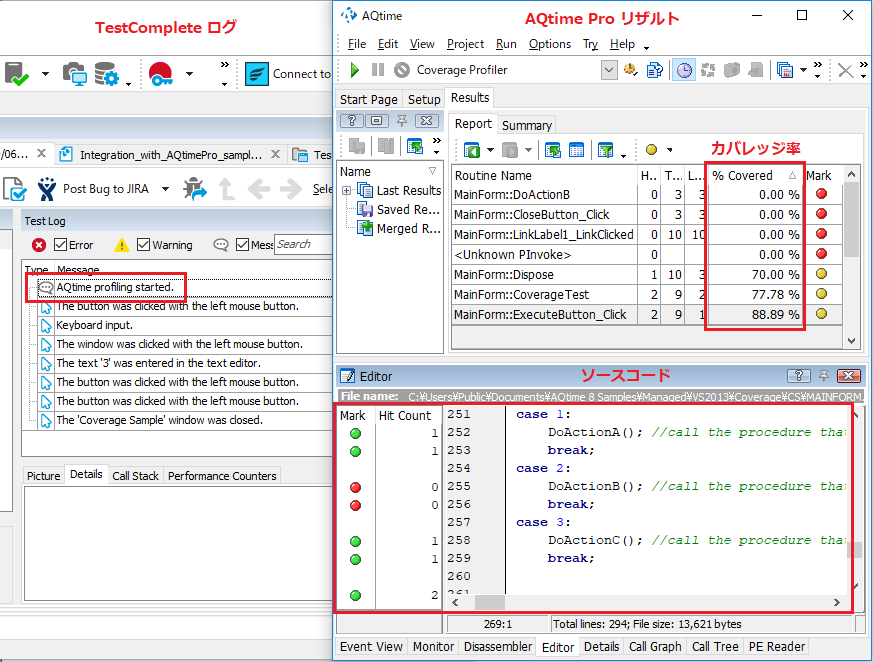Open the Post Bug to JIRA dropdown arrow
Image resolution: width=873 pixels, height=662 pixels.
165,189
